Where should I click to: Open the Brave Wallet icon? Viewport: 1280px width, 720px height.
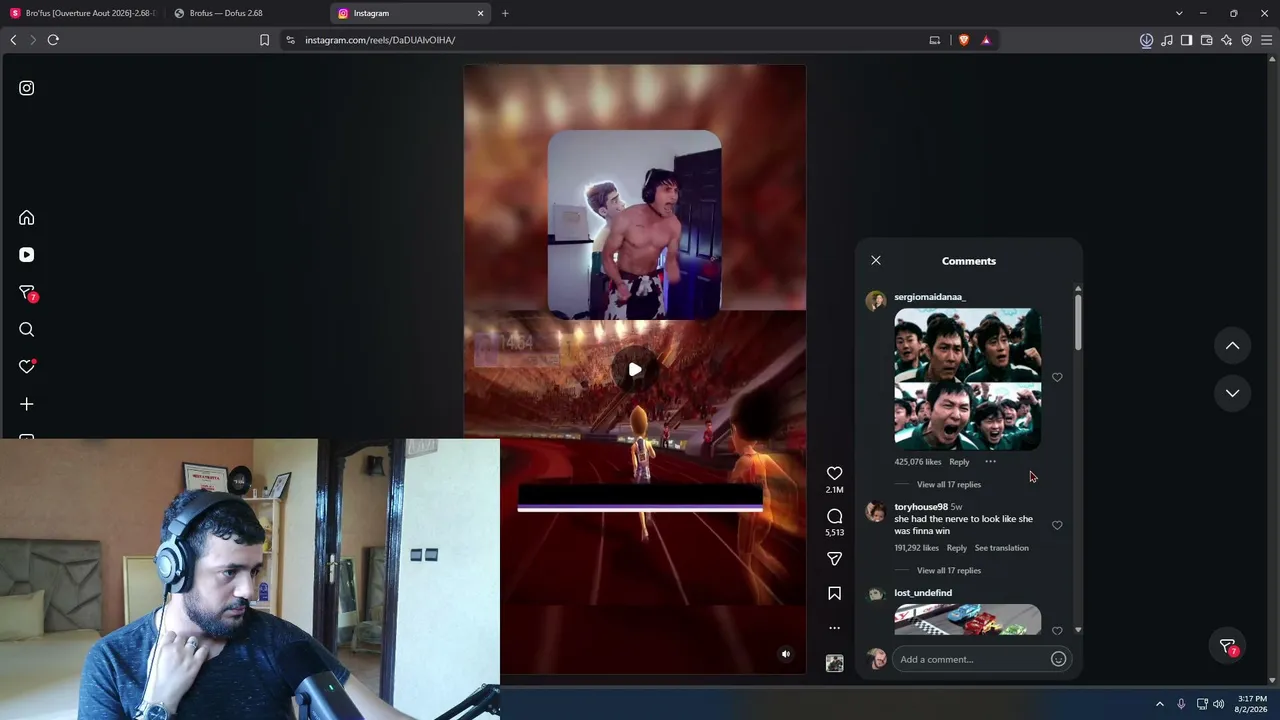click(1206, 40)
